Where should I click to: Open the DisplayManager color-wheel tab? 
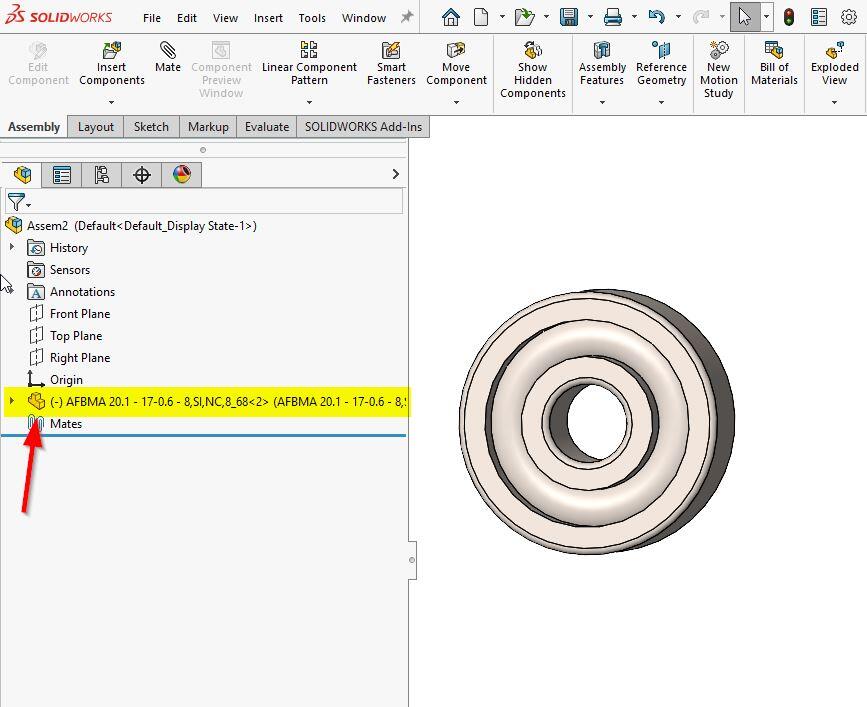click(182, 175)
